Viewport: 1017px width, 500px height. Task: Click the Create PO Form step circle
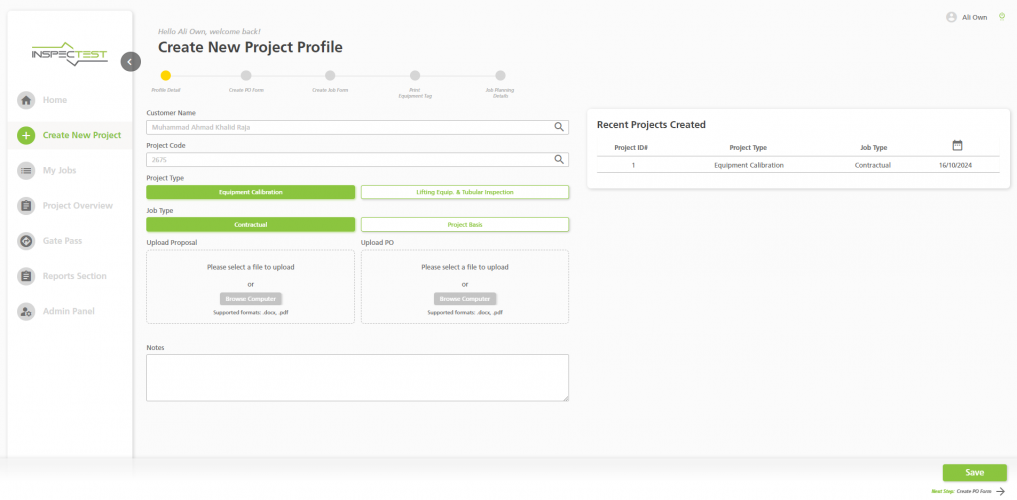246,76
